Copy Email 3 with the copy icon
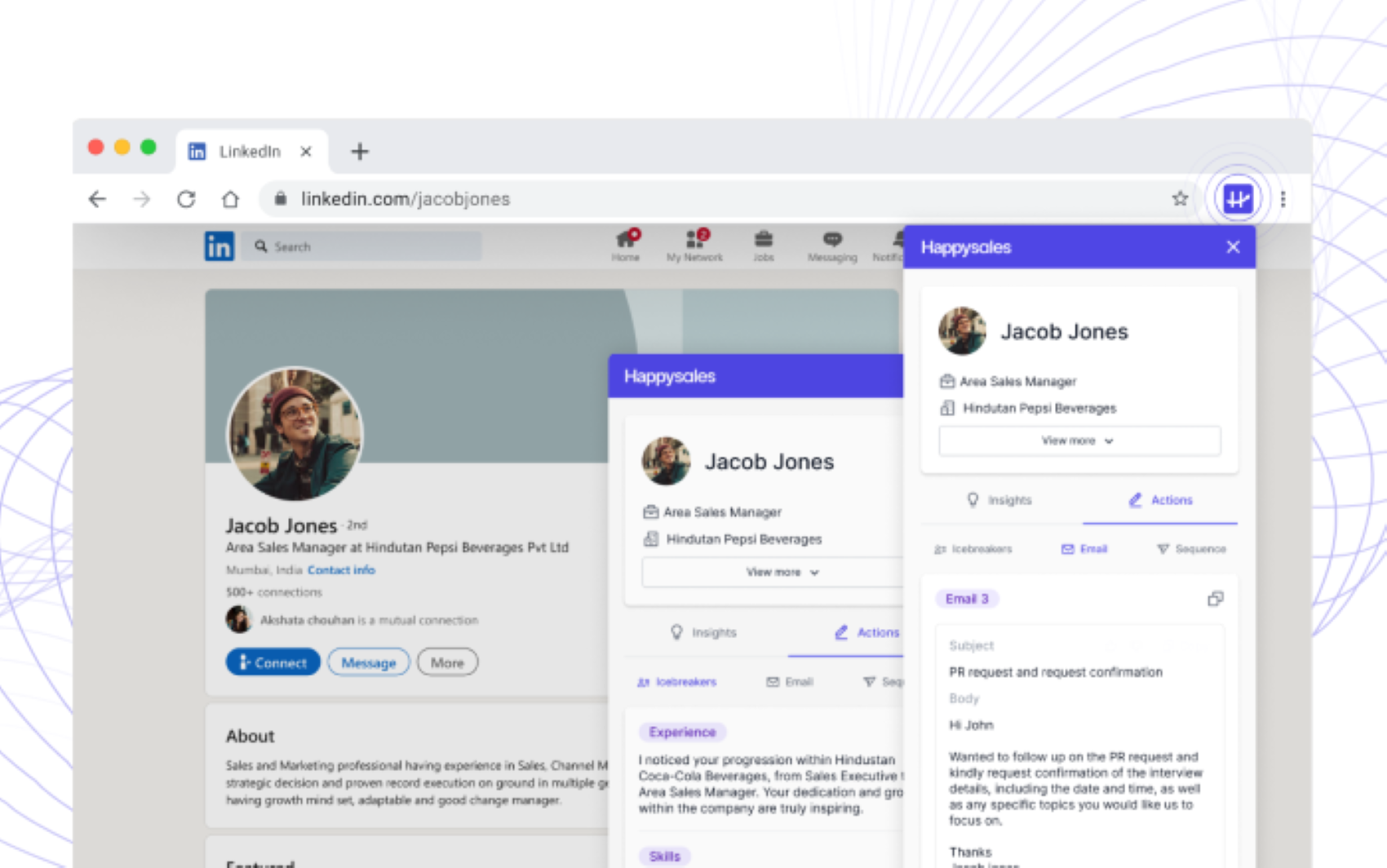The width and height of the screenshot is (1387, 868). [1215, 599]
